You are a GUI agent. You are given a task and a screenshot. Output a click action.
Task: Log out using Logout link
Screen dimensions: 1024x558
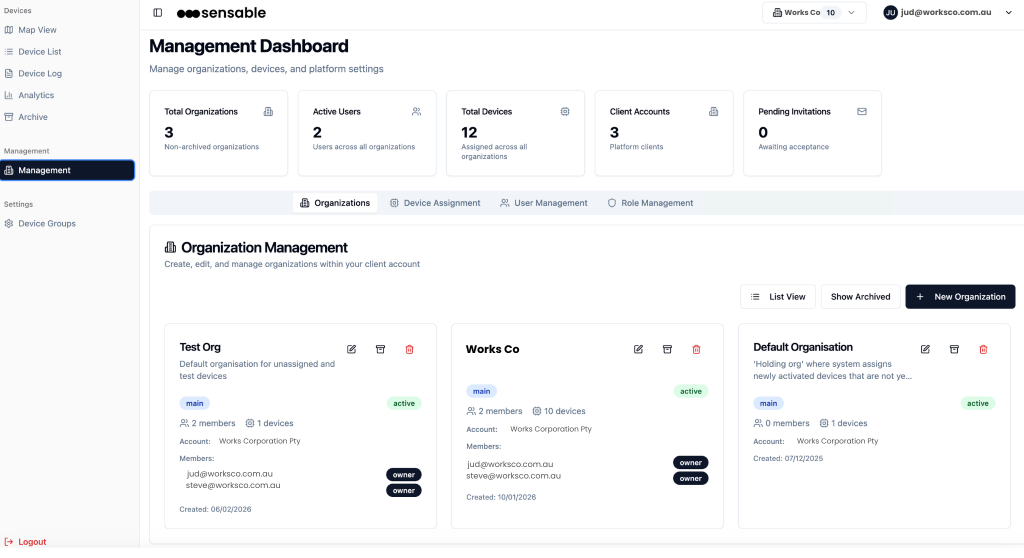pyautogui.click(x=25, y=542)
